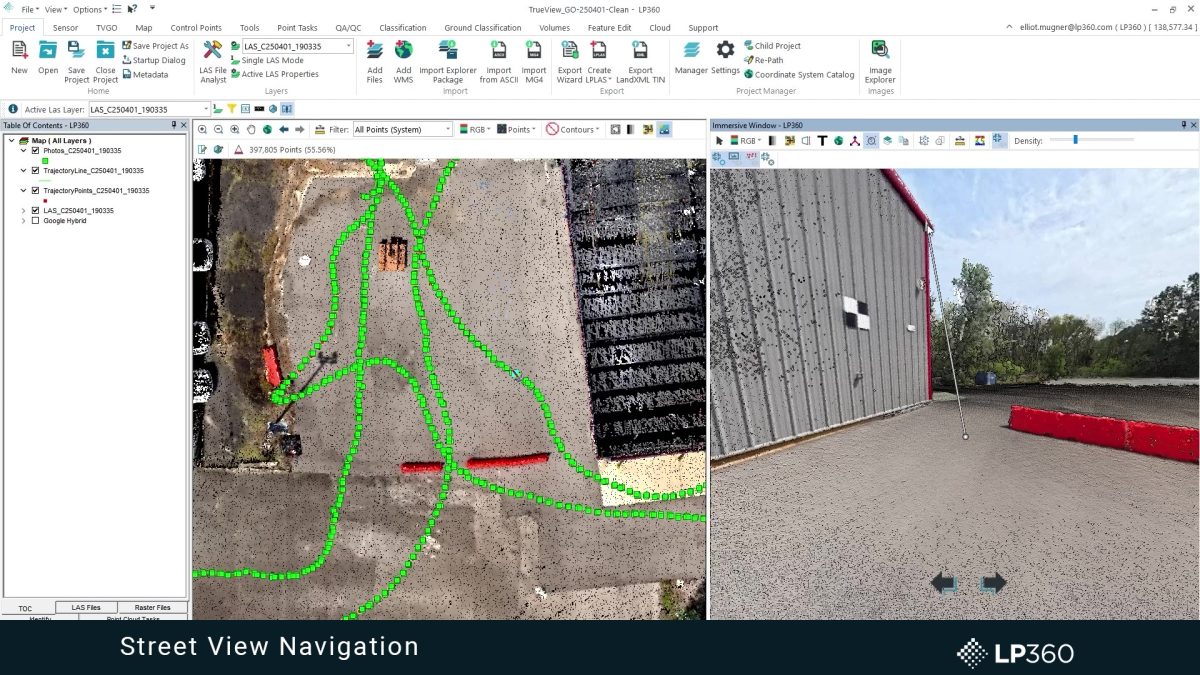Pin the Table Of Contents panel
1200x675 pixels.
174,125
